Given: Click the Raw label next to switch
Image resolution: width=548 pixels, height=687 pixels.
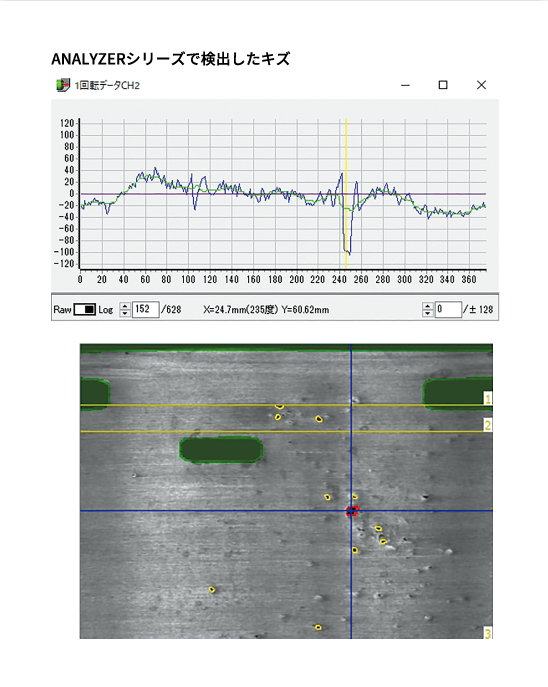Looking at the screenshot, I should click(62, 310).
